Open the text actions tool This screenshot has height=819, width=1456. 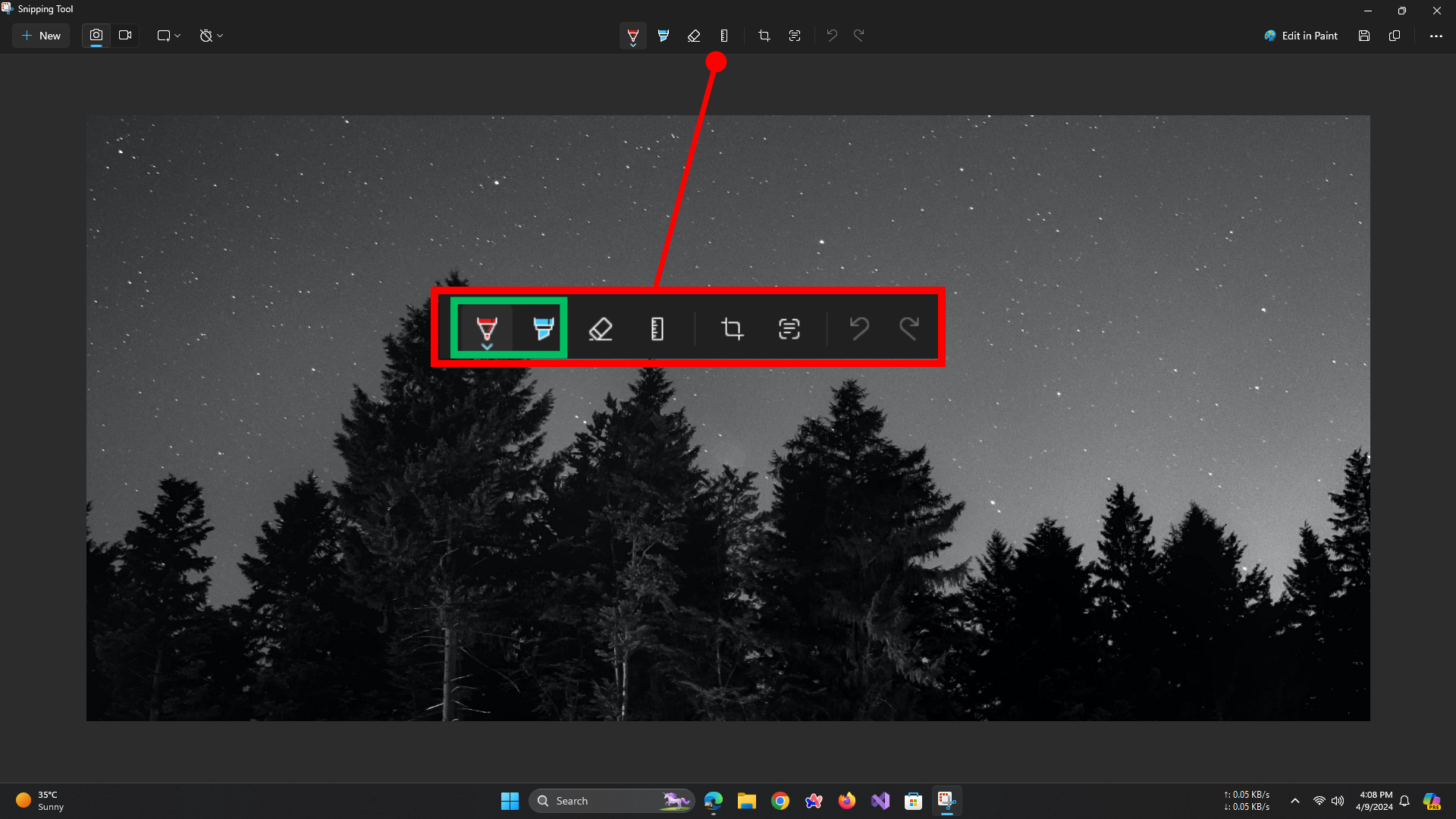pyautogui.click(x=794, y=36)
